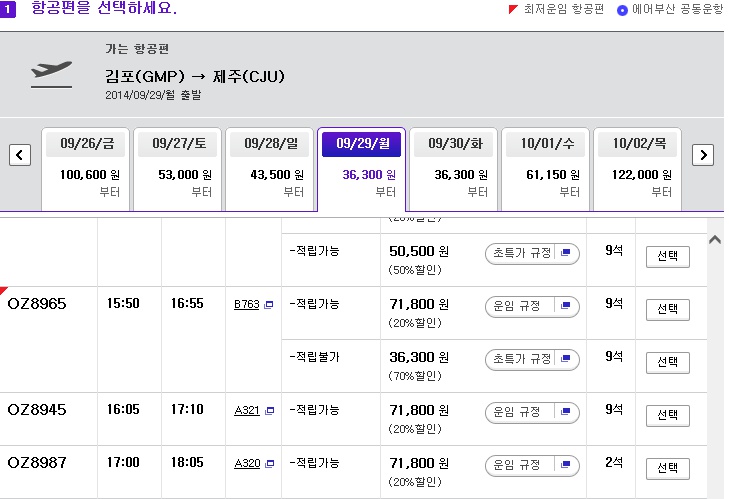Viewport: 729px width, 499px height.
Task: Click departure time 17:00
Action: pos(123,463)
